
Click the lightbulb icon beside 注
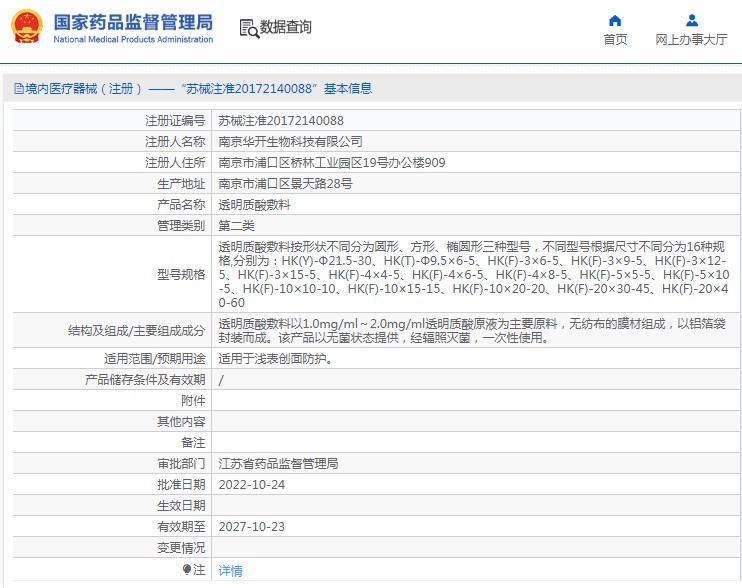(x=187, y=569)
